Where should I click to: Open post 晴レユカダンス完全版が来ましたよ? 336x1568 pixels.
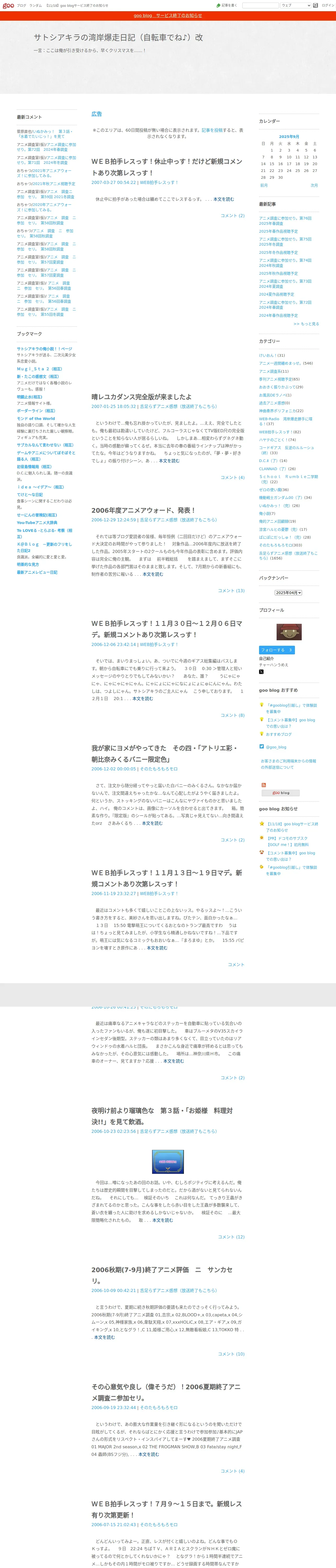click(x=142, y=397)
